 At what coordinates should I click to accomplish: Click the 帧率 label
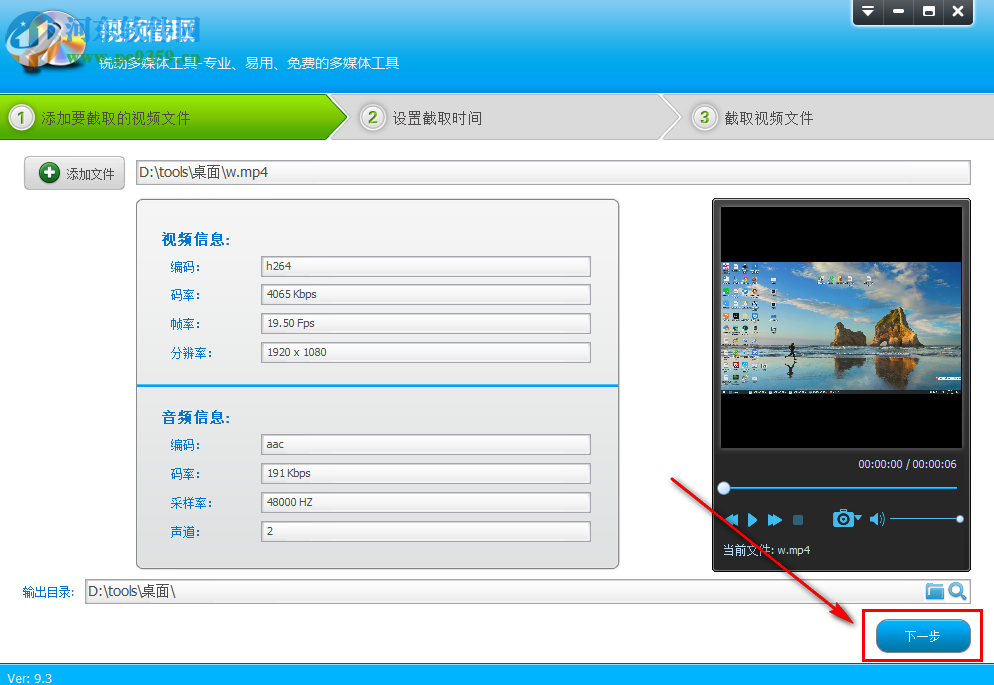(x=185, y=324)
